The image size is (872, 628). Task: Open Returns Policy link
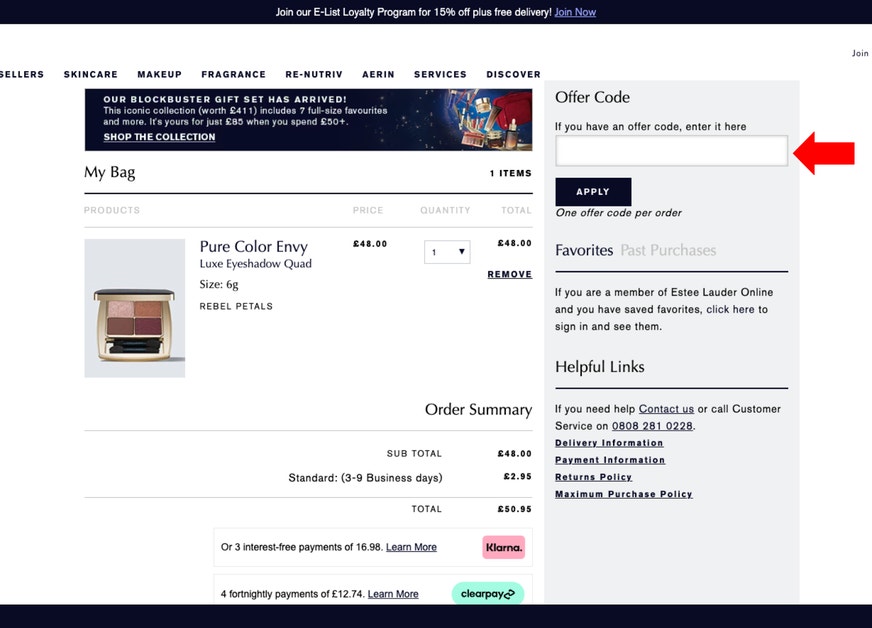pyautogui.click(x=593, y=477)
